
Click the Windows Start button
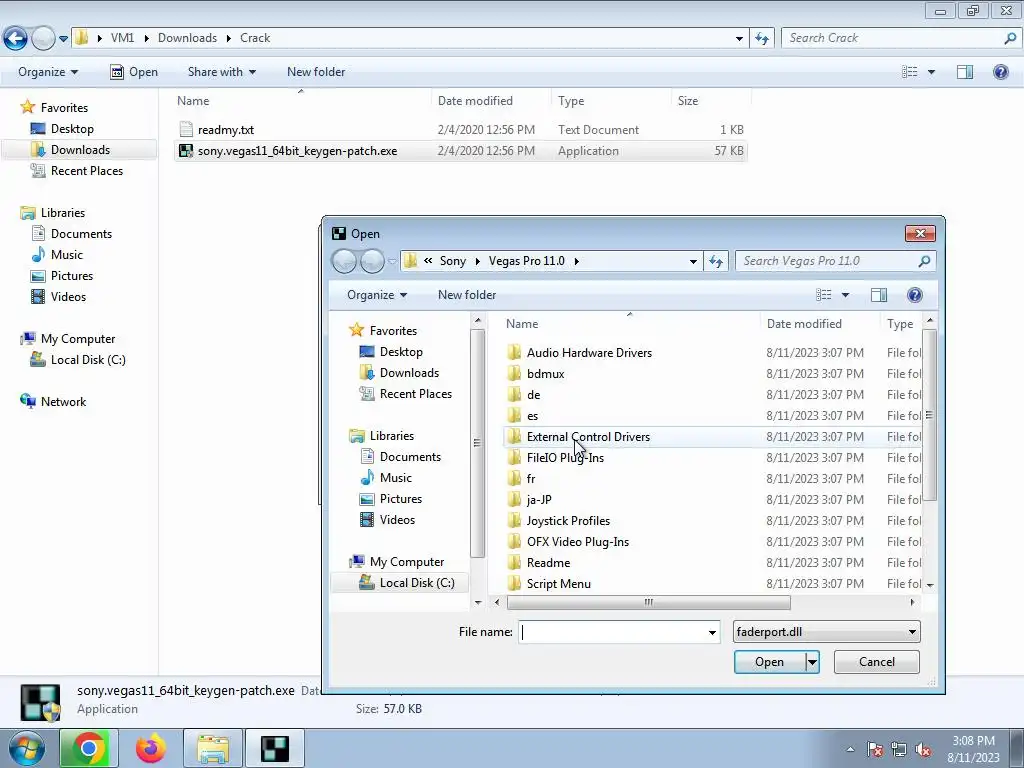26,748
